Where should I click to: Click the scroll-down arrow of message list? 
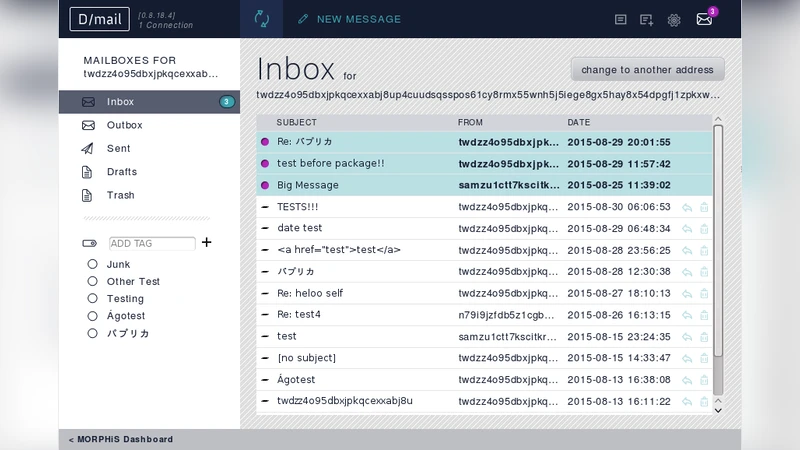pyautogui.click(x=717, y=408)
